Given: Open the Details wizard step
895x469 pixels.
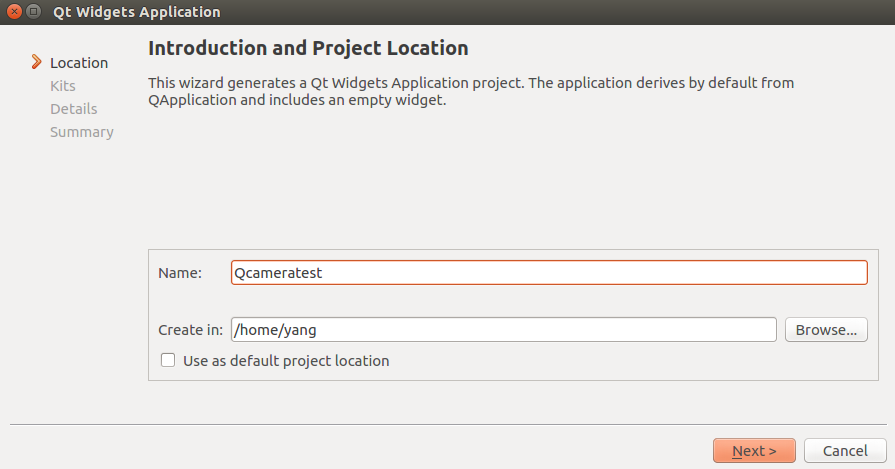Looking at the screenshot, I should [74, 109].
